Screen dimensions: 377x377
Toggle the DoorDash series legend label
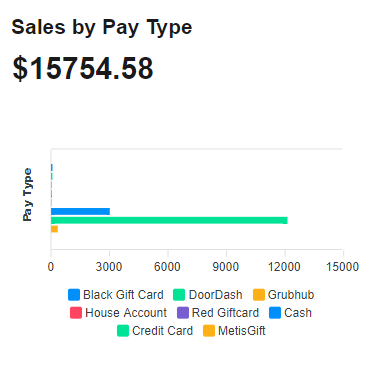pos(215,295)
